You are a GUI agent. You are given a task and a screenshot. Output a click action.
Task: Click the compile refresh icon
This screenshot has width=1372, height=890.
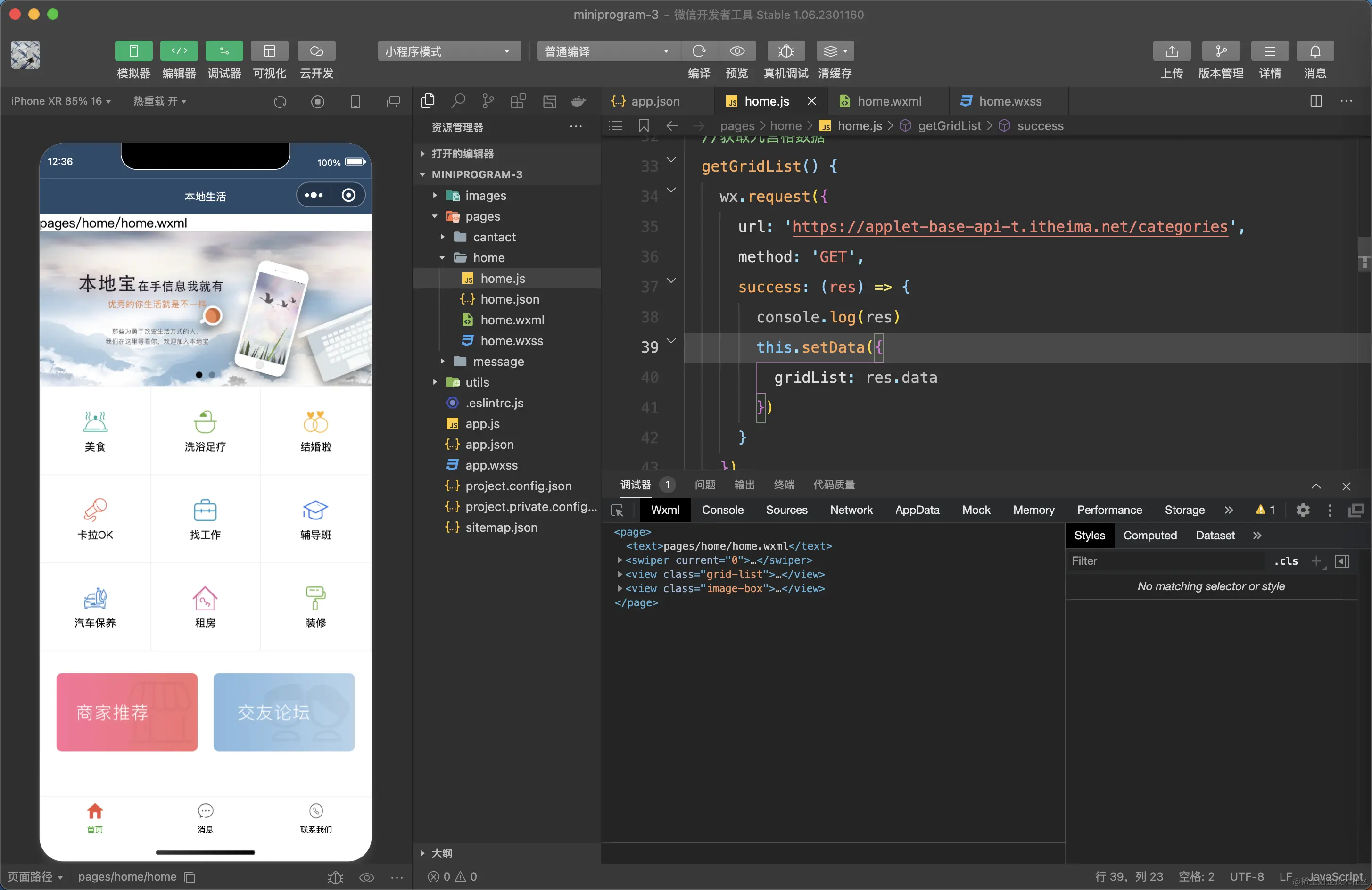point(699,51)
